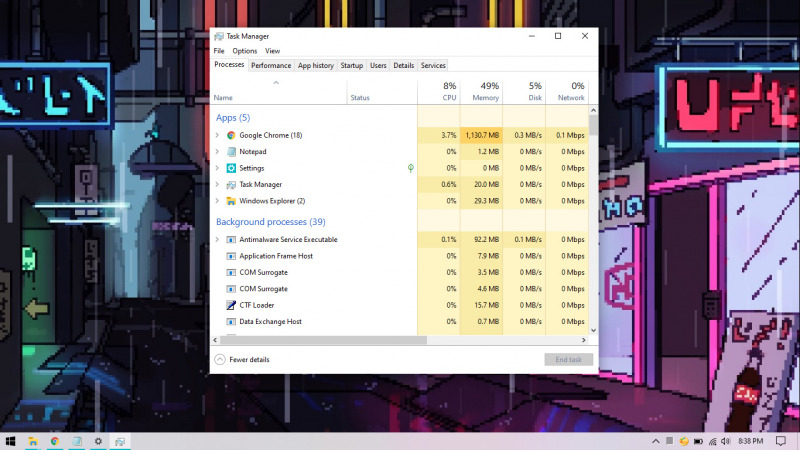Click the 8:38 PM taskbar clock

[x=751, y=441]
